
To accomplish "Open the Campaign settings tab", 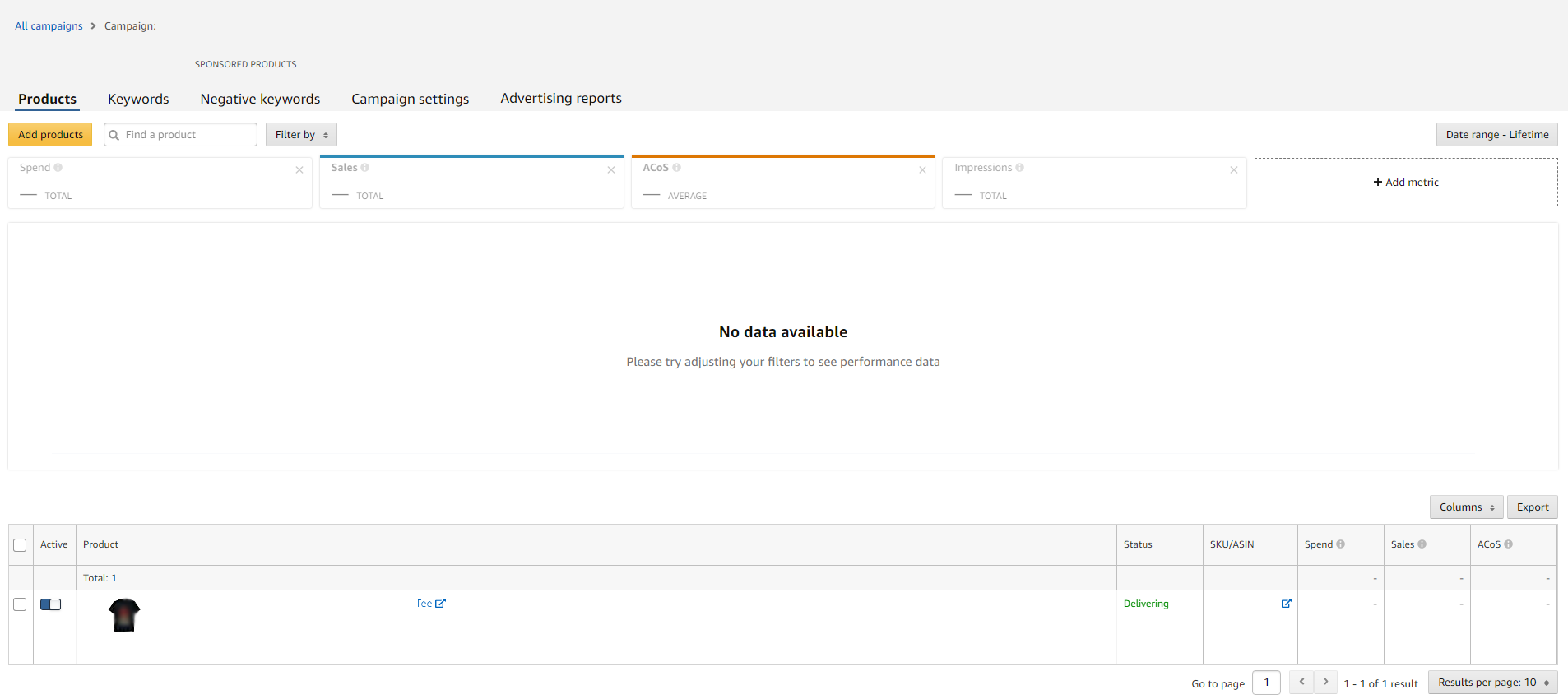I will (x=411, y=99).
